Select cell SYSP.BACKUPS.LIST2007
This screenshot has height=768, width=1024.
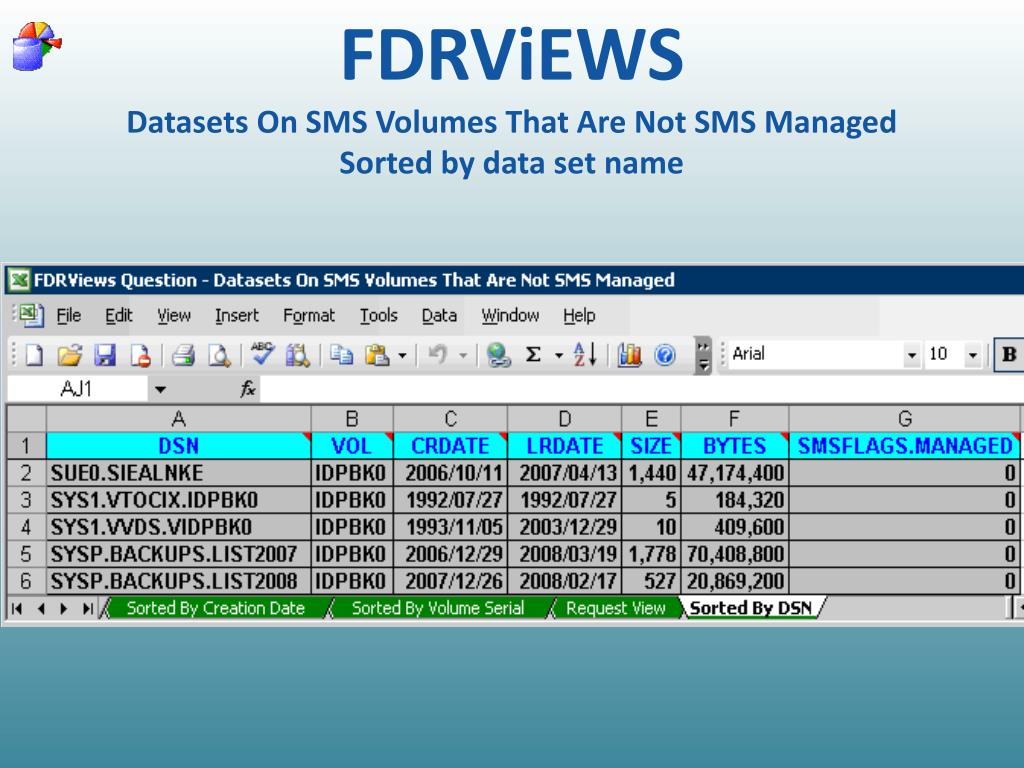178,554
